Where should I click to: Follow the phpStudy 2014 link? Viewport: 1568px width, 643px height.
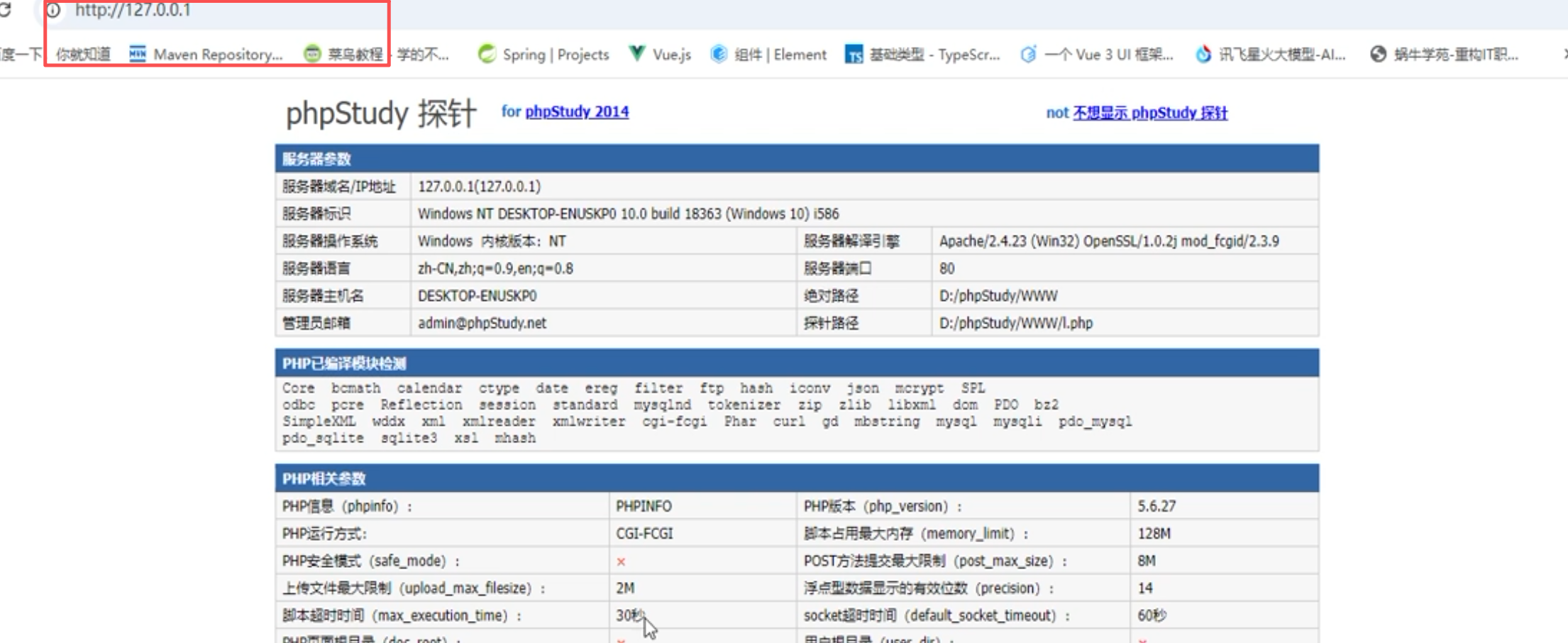pyautogui.click(x=577, y=111)
